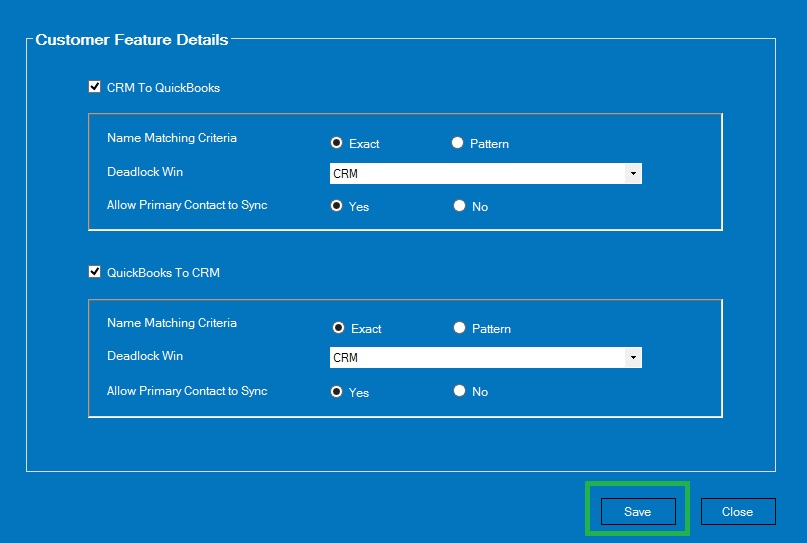
Task: Open Deadlock Win dropdown arrow in QuickBooks To CRM
Action: 633,357
